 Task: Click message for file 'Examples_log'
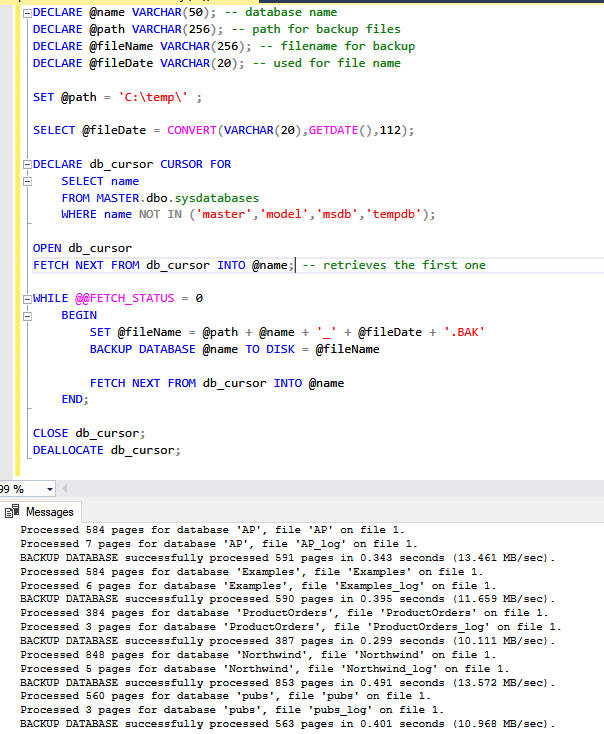(258, 586)
